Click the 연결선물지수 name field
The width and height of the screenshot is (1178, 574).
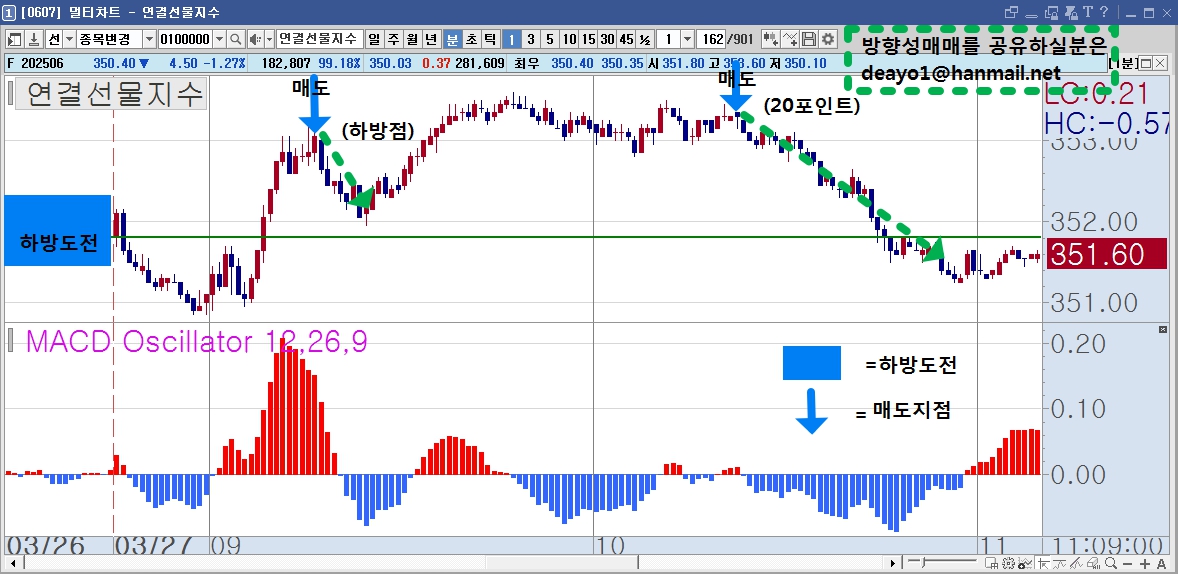[320, 39]
